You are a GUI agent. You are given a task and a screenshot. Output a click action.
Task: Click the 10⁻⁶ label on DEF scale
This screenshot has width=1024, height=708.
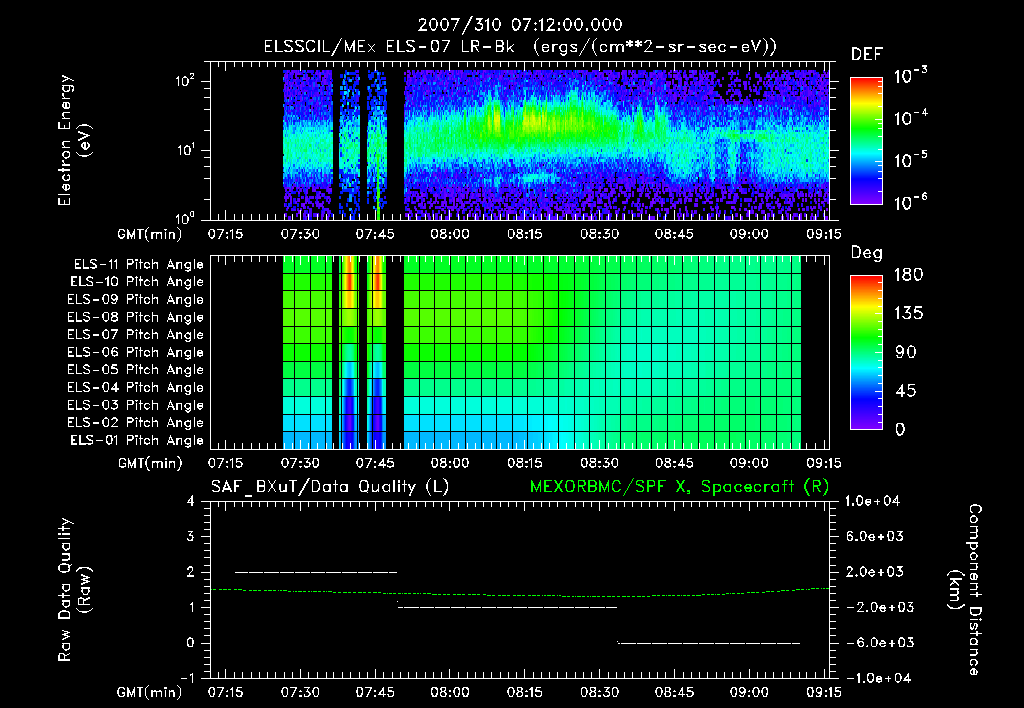pyautogui.click(x=911, y=202)
